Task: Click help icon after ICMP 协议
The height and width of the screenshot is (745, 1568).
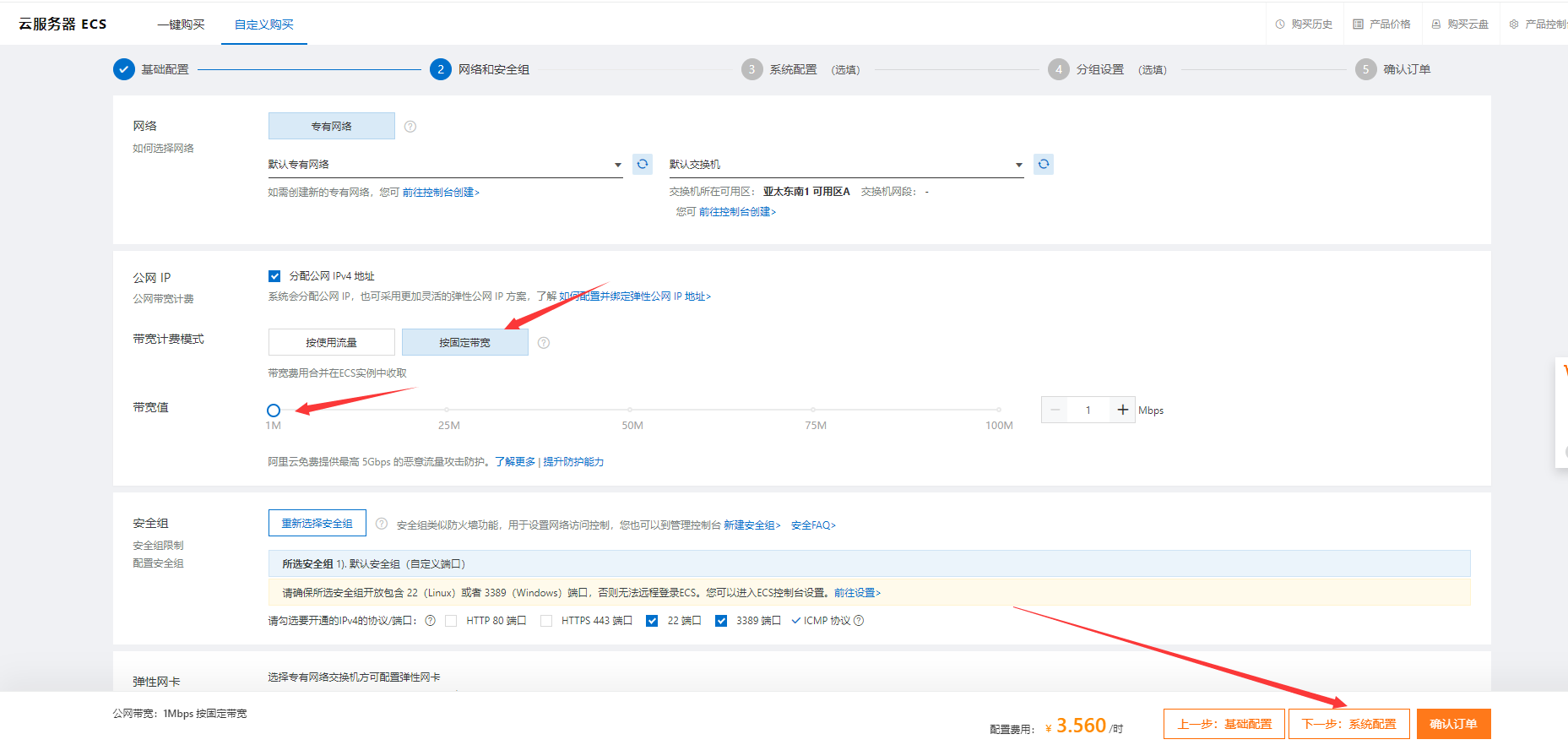Action: (859, 621)
